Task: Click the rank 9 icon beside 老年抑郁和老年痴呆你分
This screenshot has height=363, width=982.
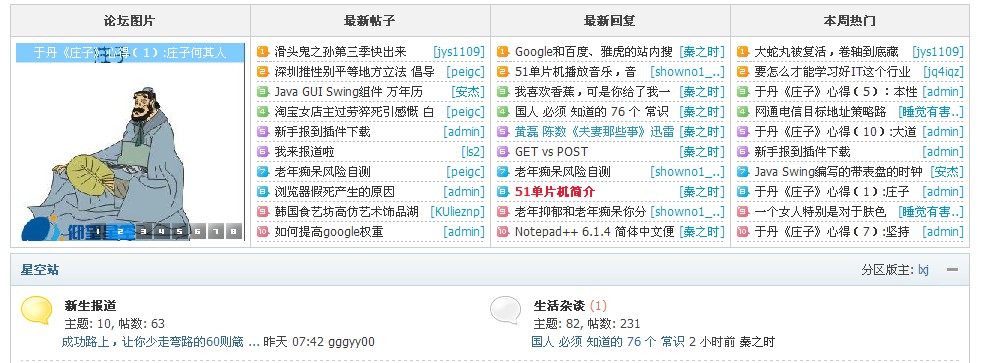Action: coord(503,212)
